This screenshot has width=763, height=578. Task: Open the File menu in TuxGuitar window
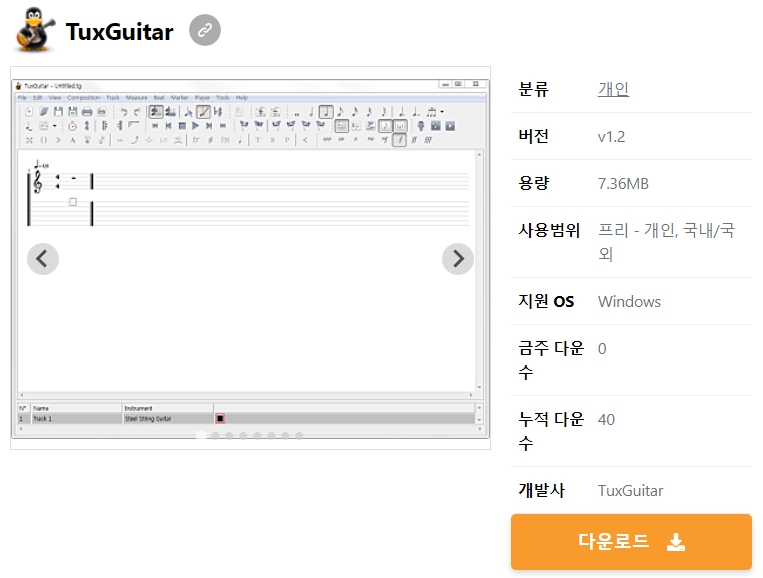pos(22,98)
